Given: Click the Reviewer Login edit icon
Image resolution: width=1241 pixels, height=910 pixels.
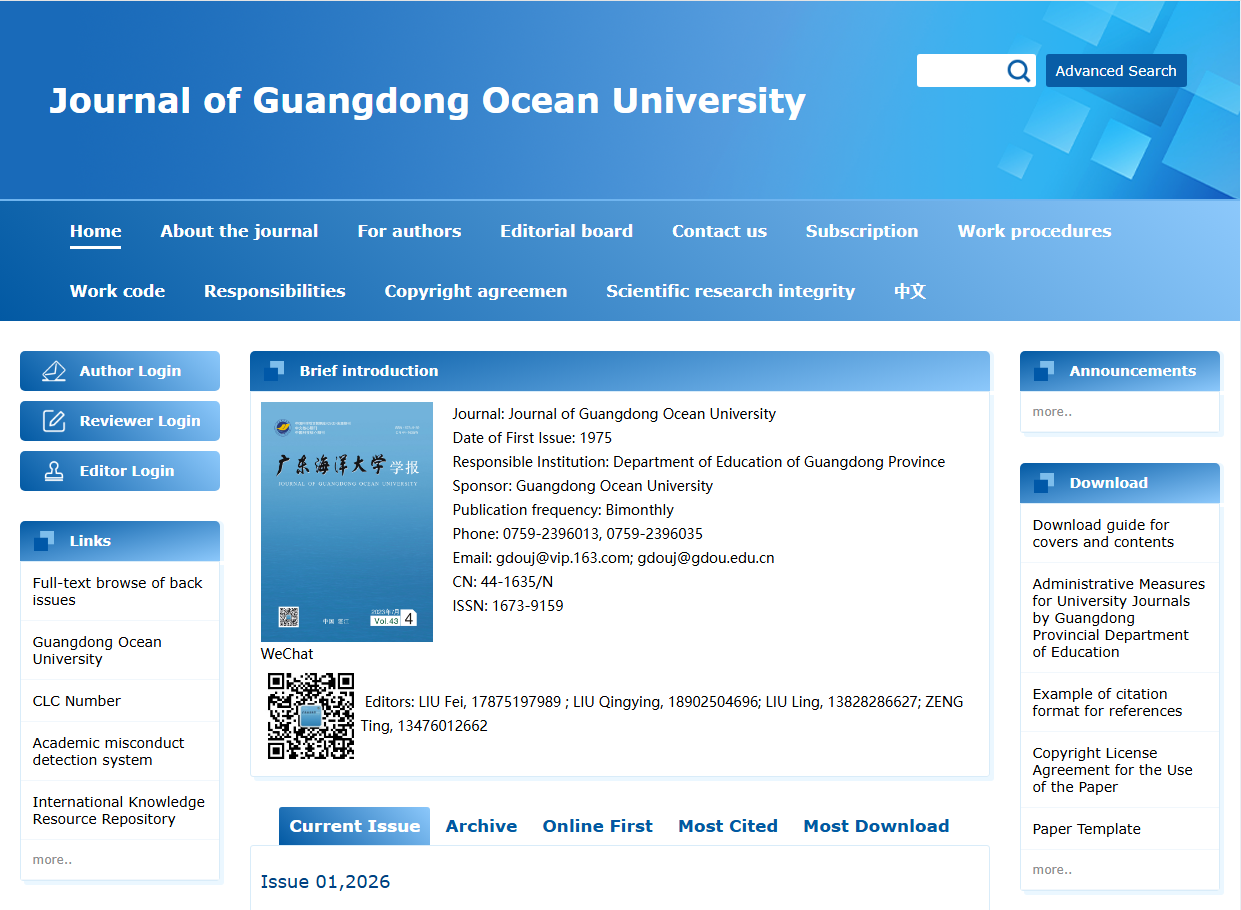Looking at the screenshot, I should click(x=54, y=421).
